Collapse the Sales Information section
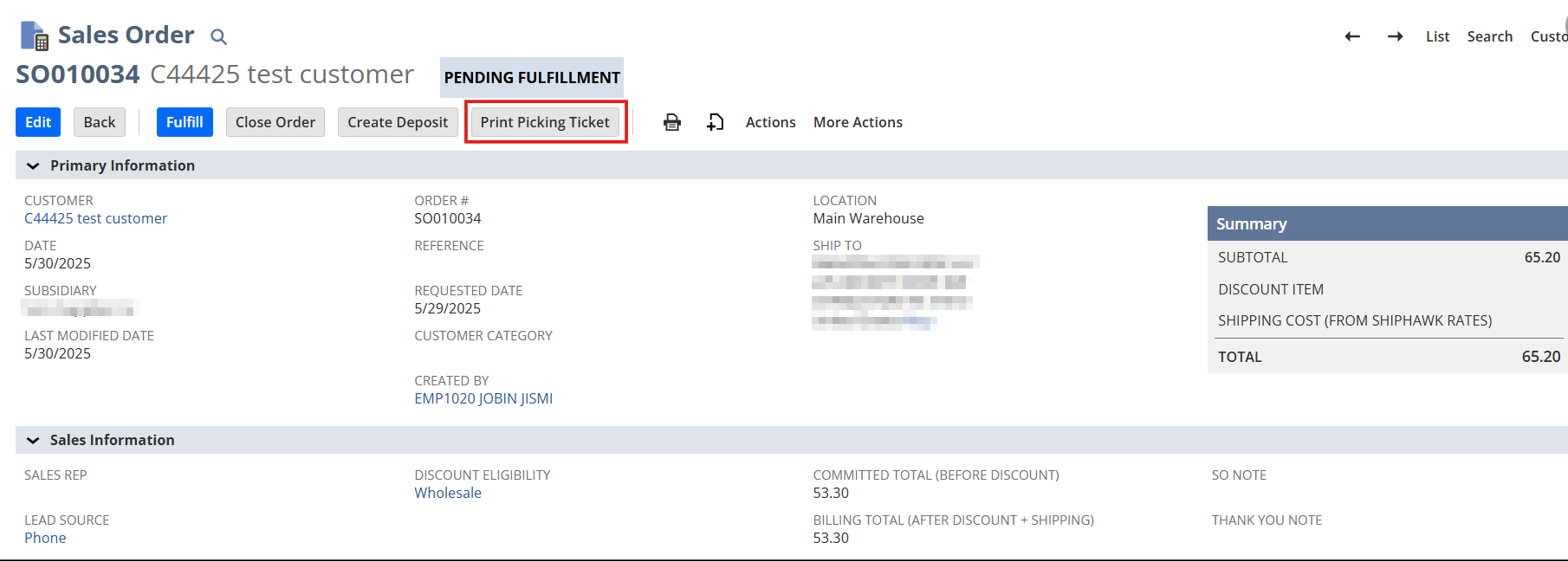Screen dimensions: 1568x562 tap(33, 440)
